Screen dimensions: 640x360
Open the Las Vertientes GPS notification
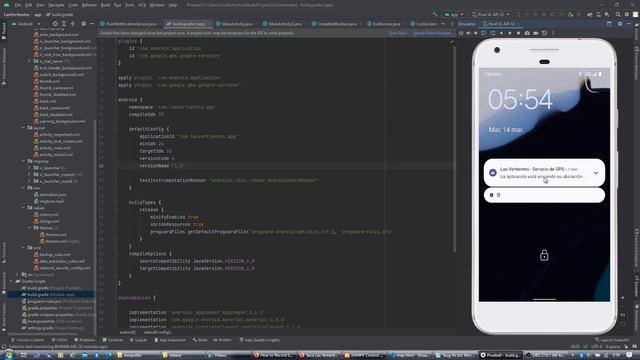click(544, 173)
